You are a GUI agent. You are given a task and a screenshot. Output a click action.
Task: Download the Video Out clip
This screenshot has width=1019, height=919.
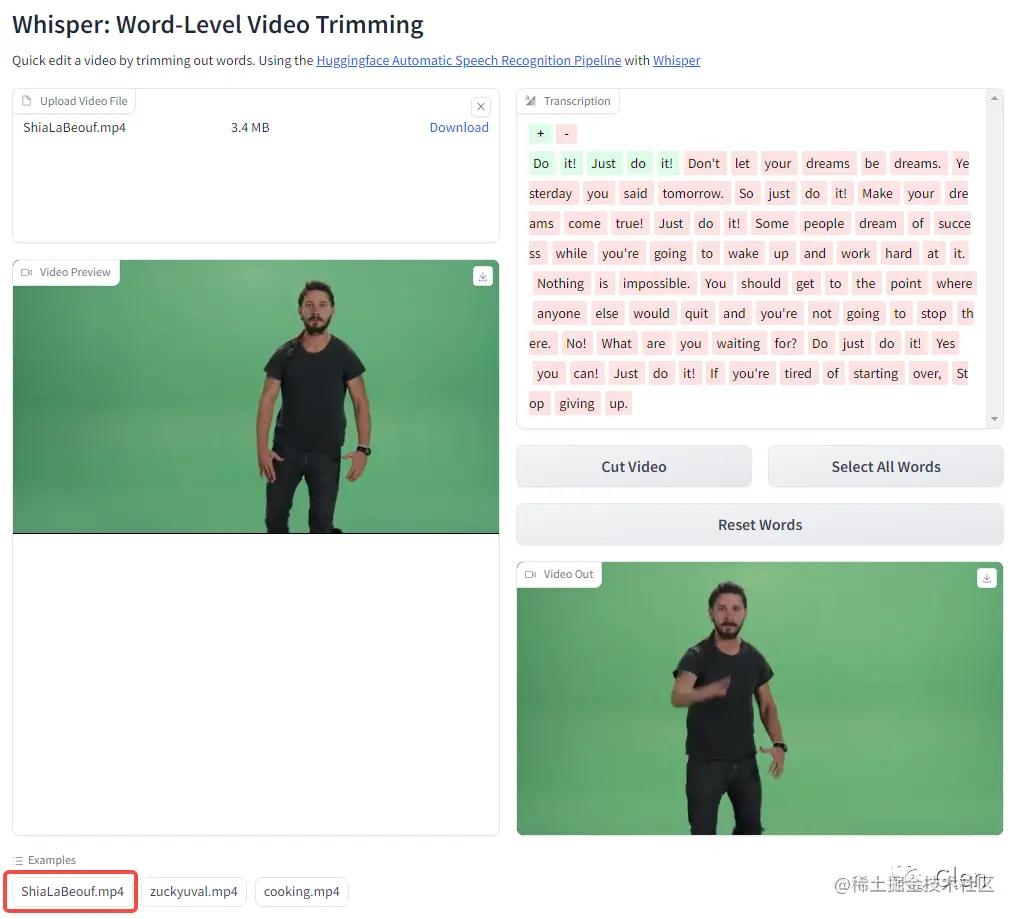click(x=987, y=578)
